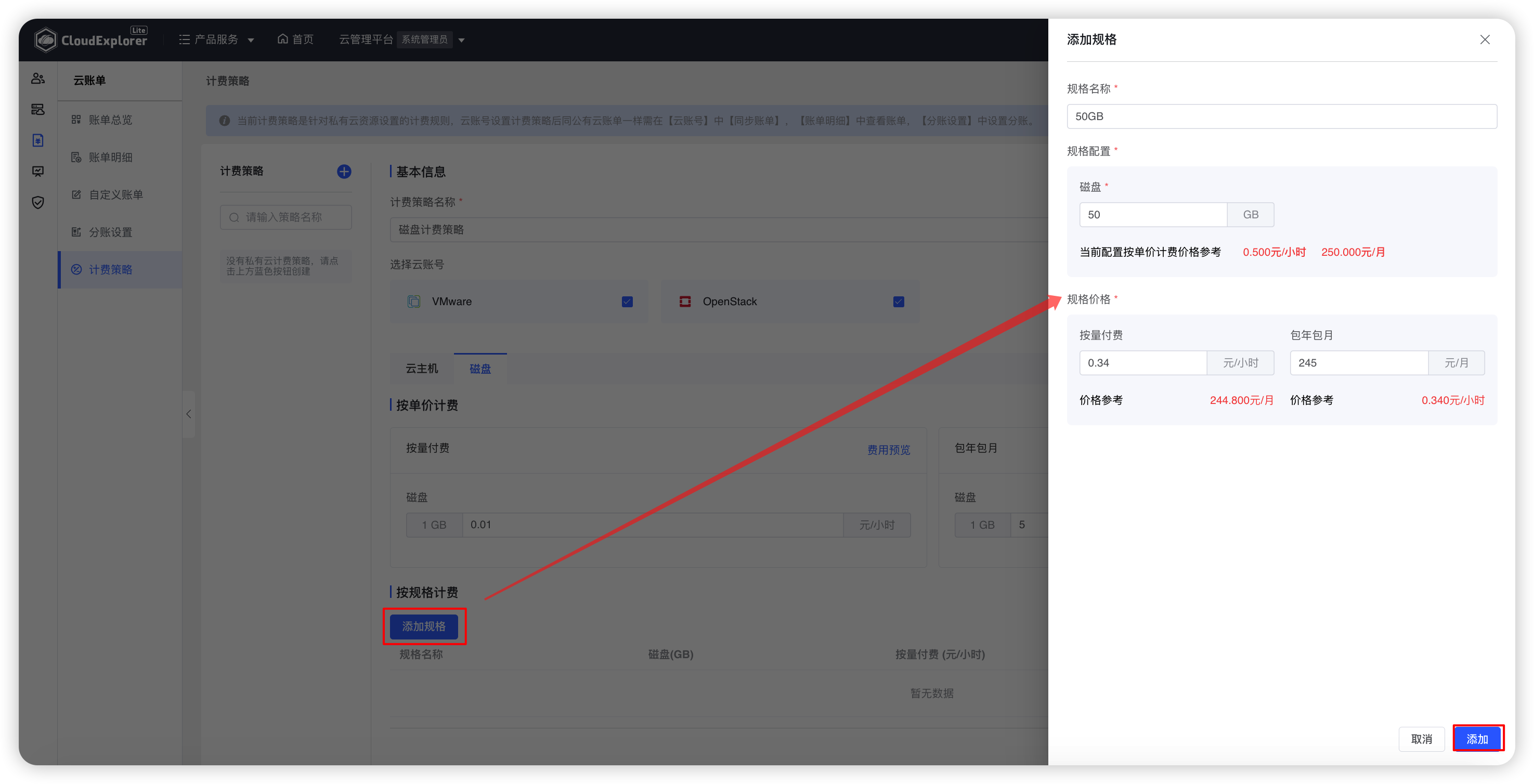Close the 添加规格 drawer

coord(1485,40)
